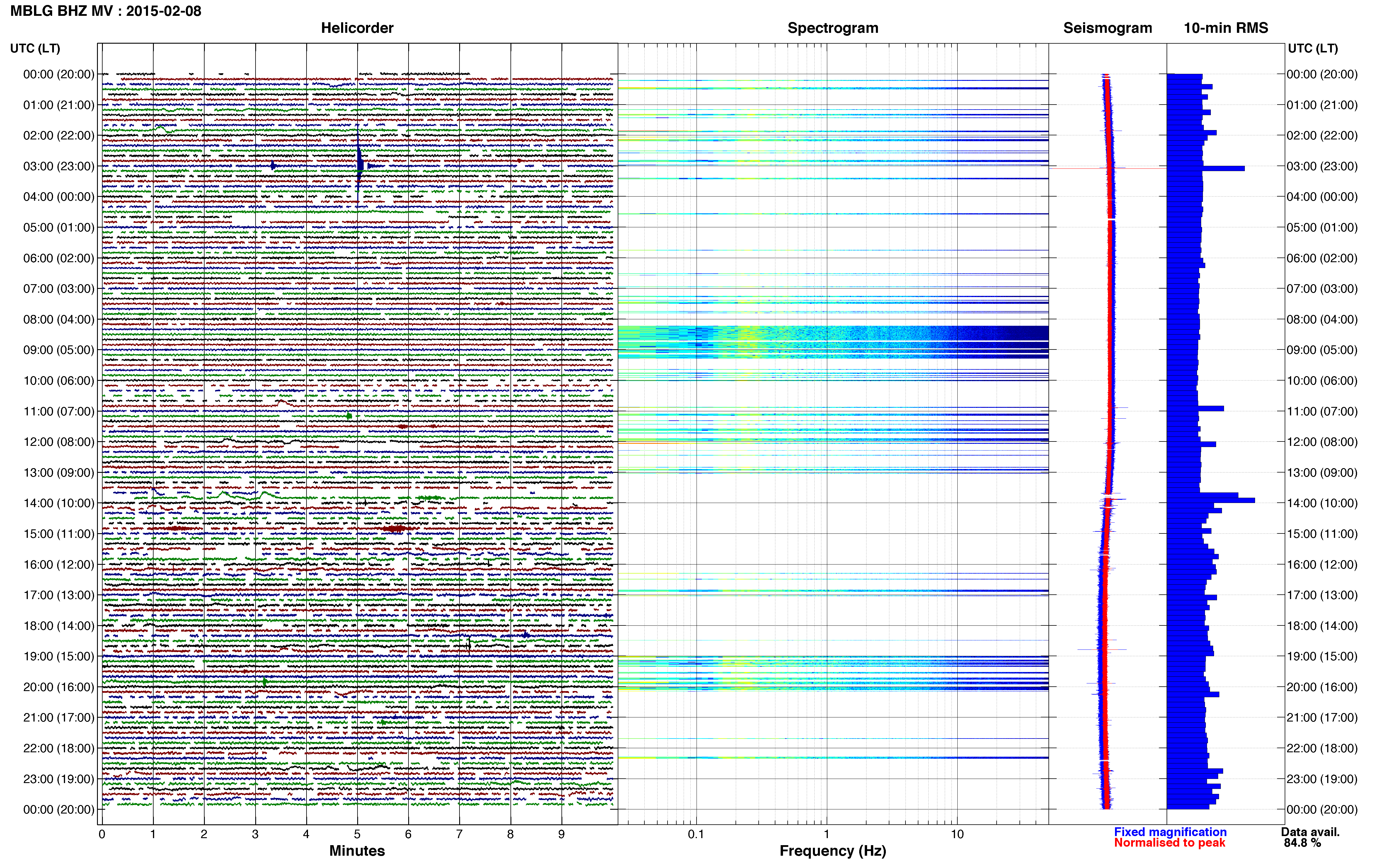
Task: Click RMS-side time label "19:00 (15:00)"
Action: 1322,656
